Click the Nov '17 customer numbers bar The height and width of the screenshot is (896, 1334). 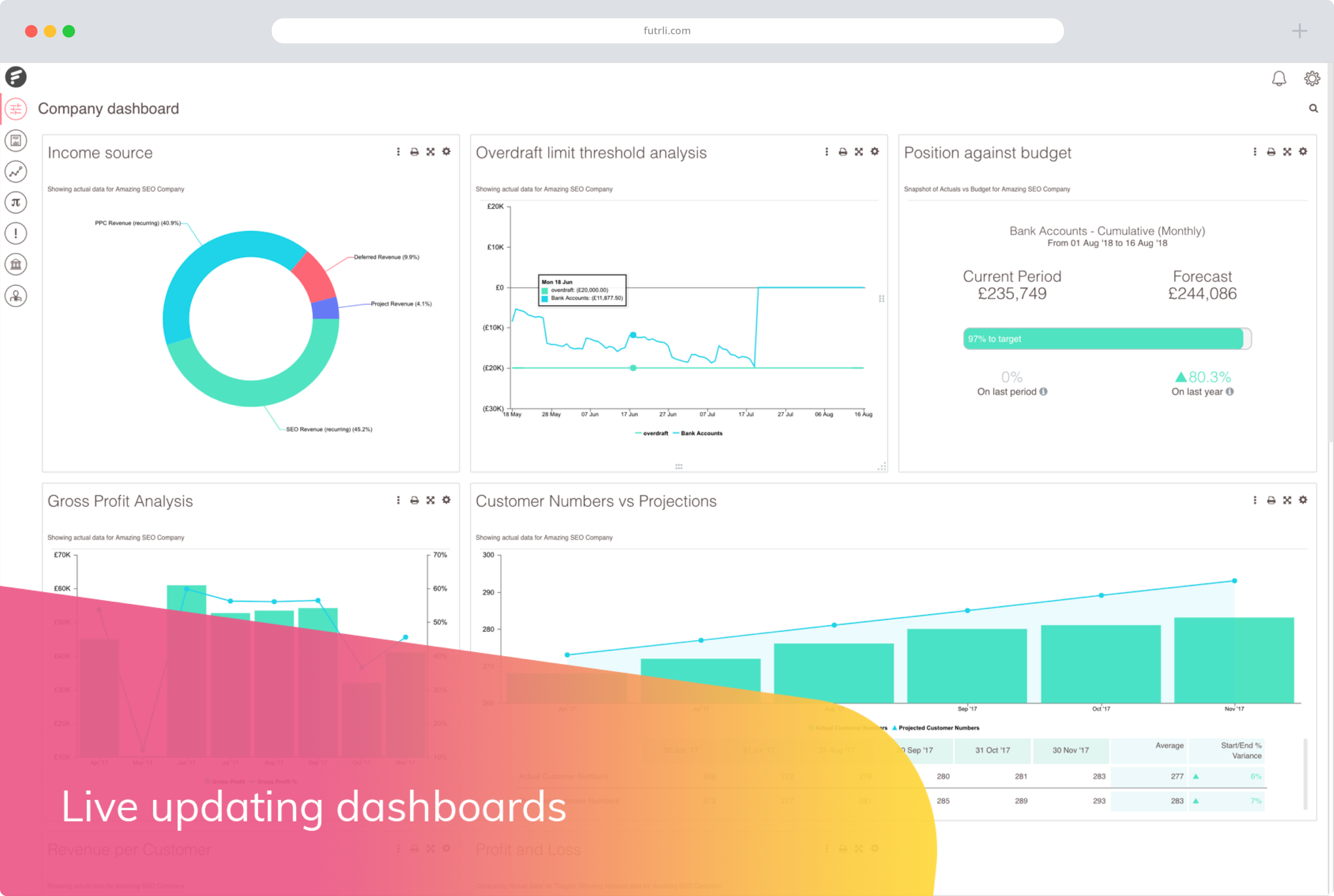pos(1234,660)
